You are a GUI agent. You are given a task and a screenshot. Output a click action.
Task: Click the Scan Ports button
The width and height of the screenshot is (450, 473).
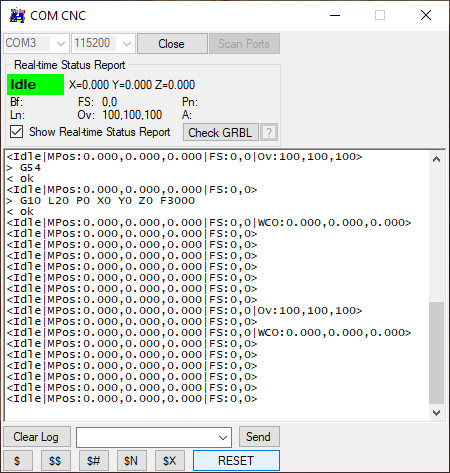tap(244, 43)
